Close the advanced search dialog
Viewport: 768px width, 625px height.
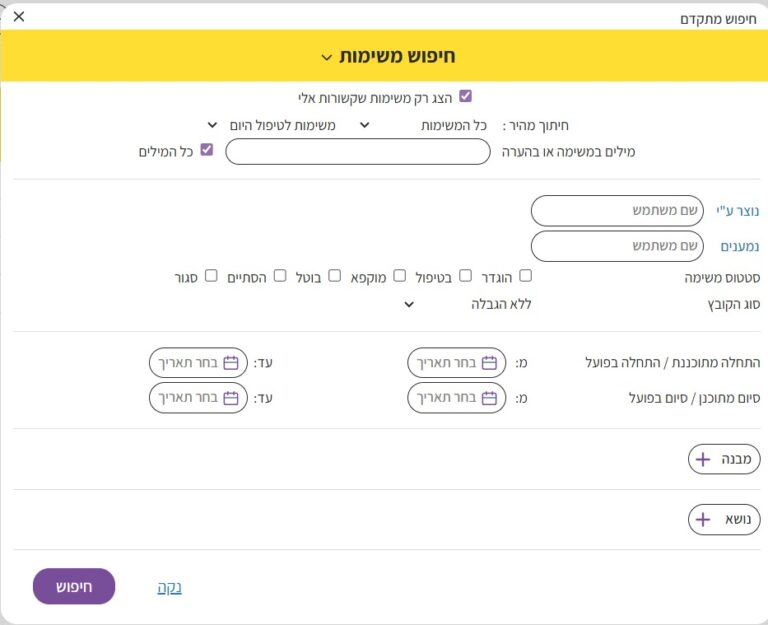[x=19, y=16]
